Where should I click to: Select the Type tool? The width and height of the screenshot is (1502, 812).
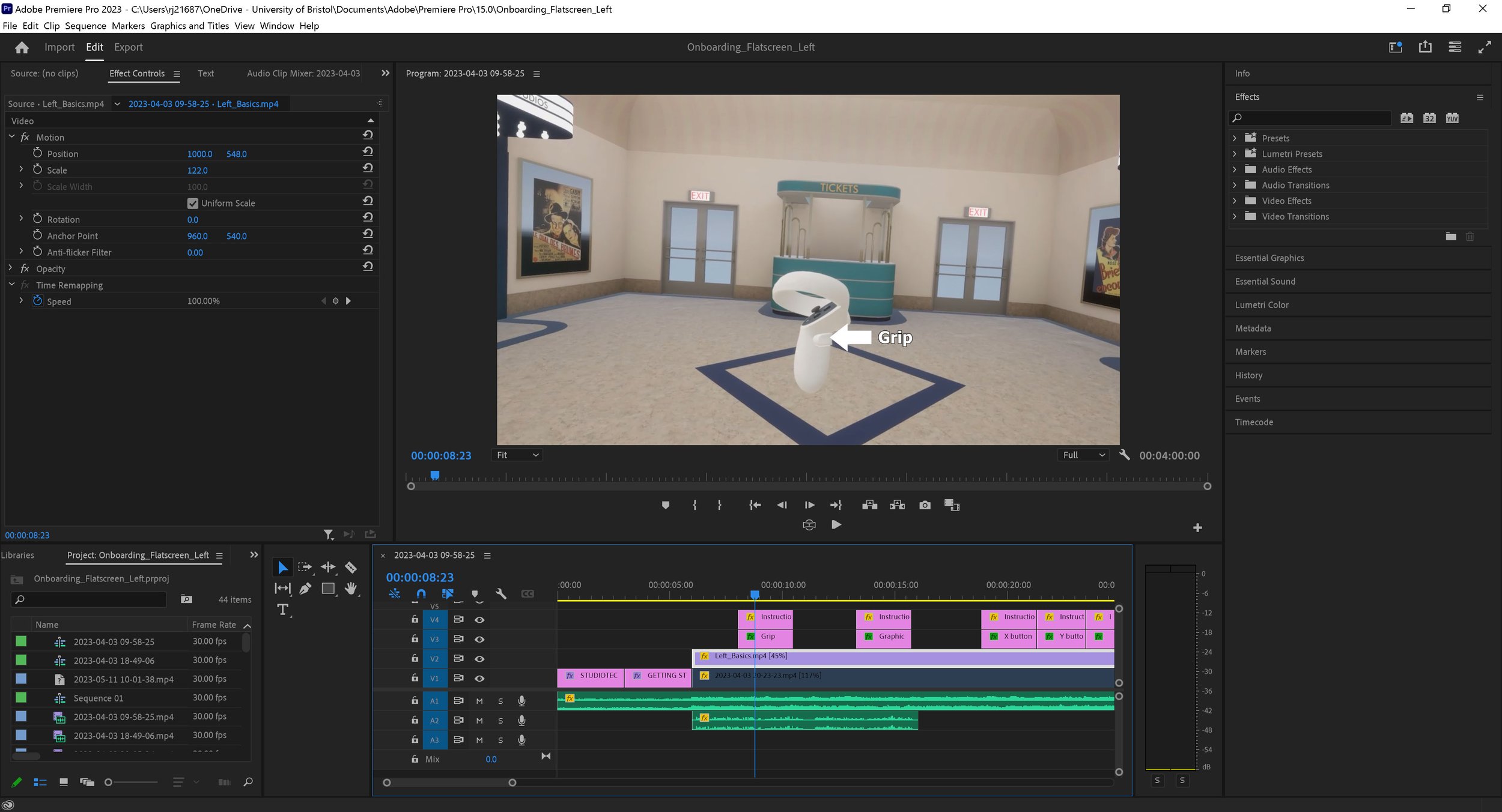pos(282,610)
